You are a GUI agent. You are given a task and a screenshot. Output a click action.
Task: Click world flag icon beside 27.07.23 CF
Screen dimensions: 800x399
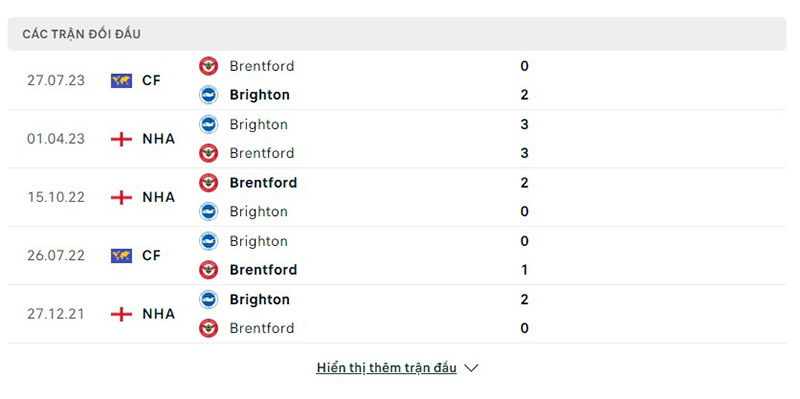[121, 81]
